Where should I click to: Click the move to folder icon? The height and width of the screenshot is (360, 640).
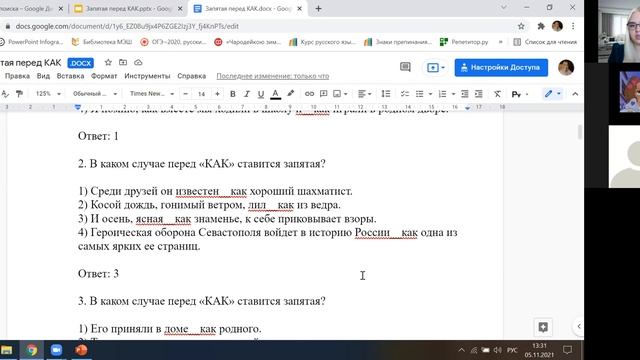pos(123,62)
